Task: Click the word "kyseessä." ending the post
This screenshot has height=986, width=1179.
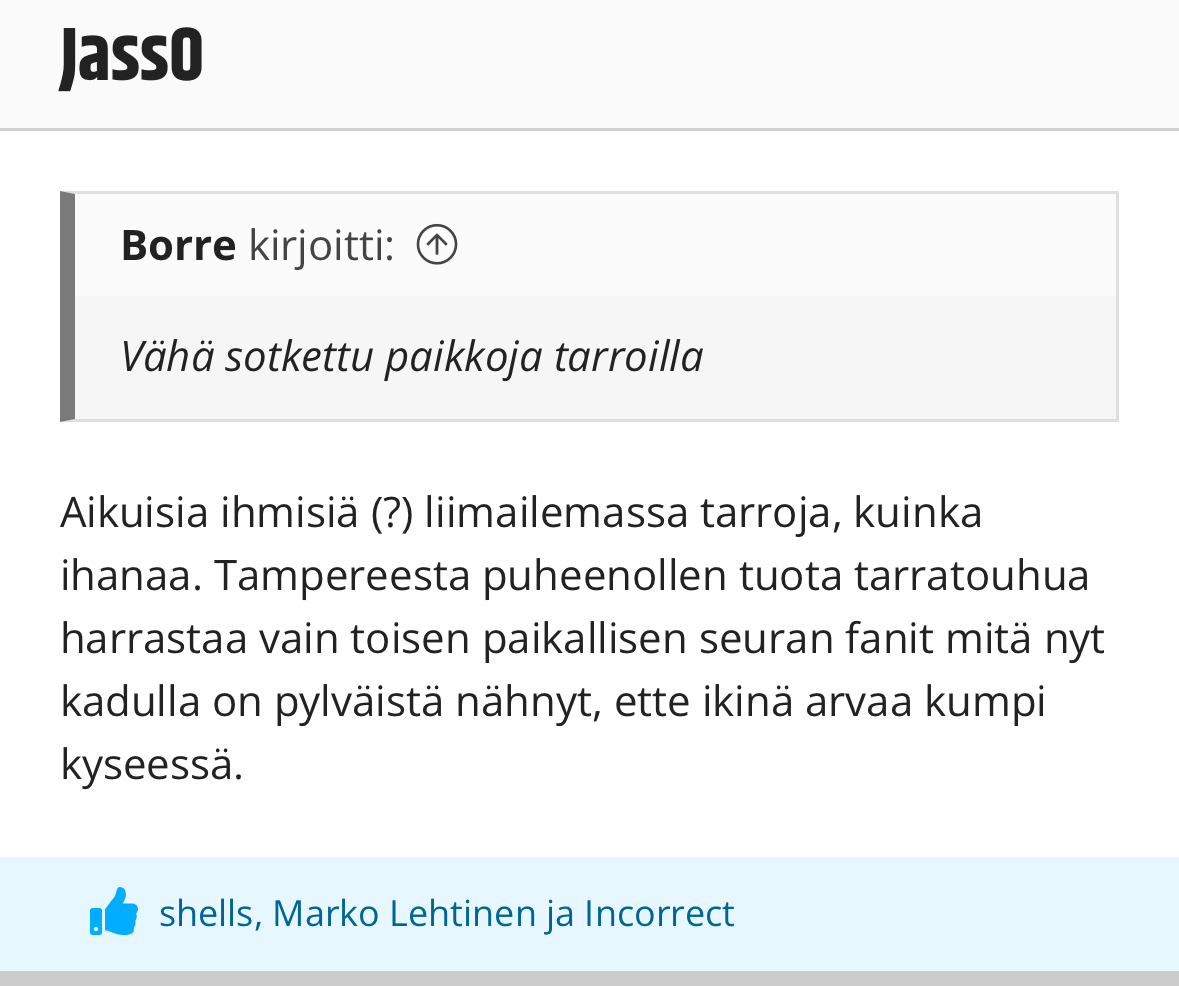Action: [x=152, y=765]
